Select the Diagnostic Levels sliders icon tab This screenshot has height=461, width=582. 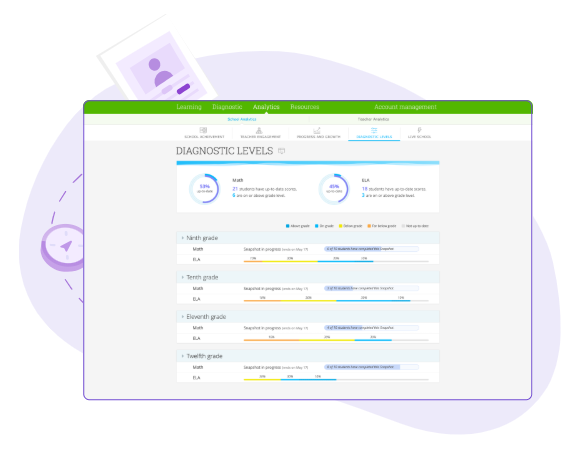pos(374,133)
